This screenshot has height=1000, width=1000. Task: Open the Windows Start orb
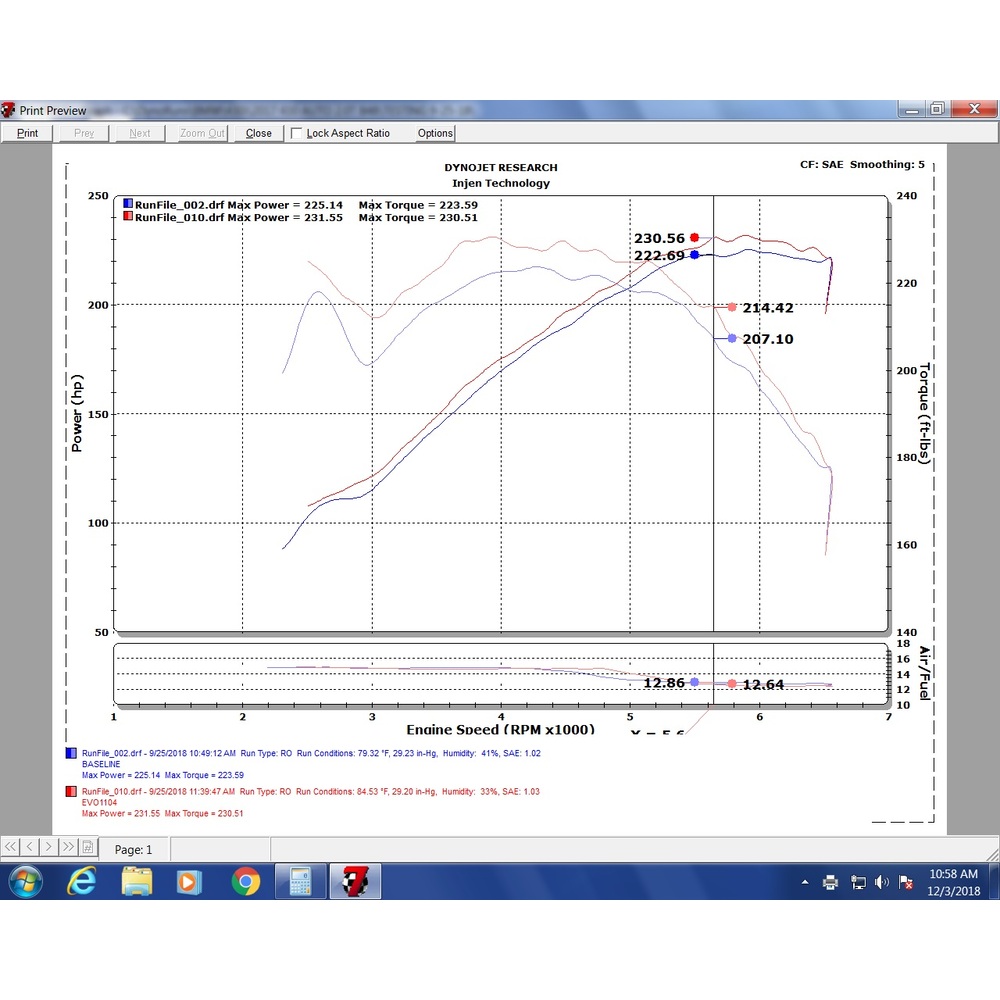[x=26, y=882]
